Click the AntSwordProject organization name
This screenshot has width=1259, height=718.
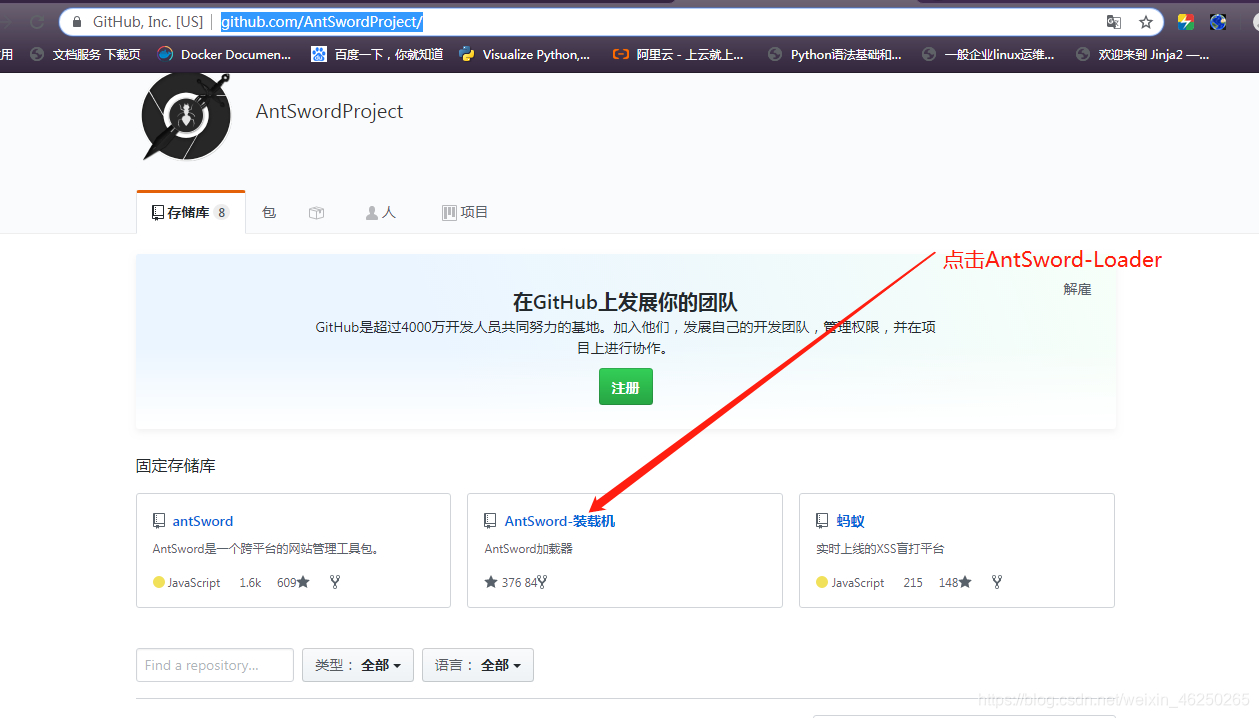(330, 111)
